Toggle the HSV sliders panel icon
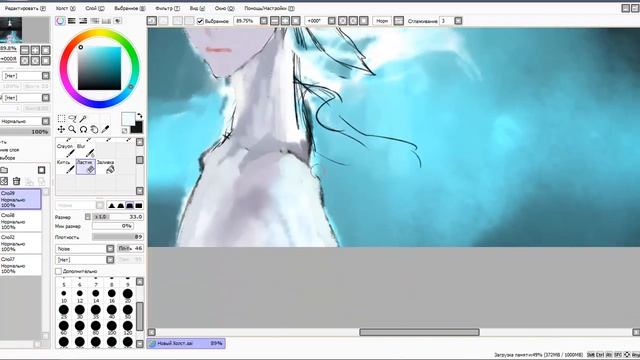Viewport: 640px width, 360px height. [x=83, y=21]
